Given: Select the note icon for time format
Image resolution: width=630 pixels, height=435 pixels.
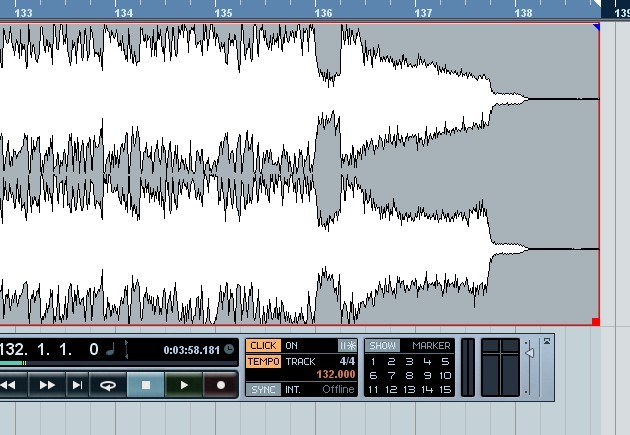Looking at the screenshot, I should coord(110,349).
